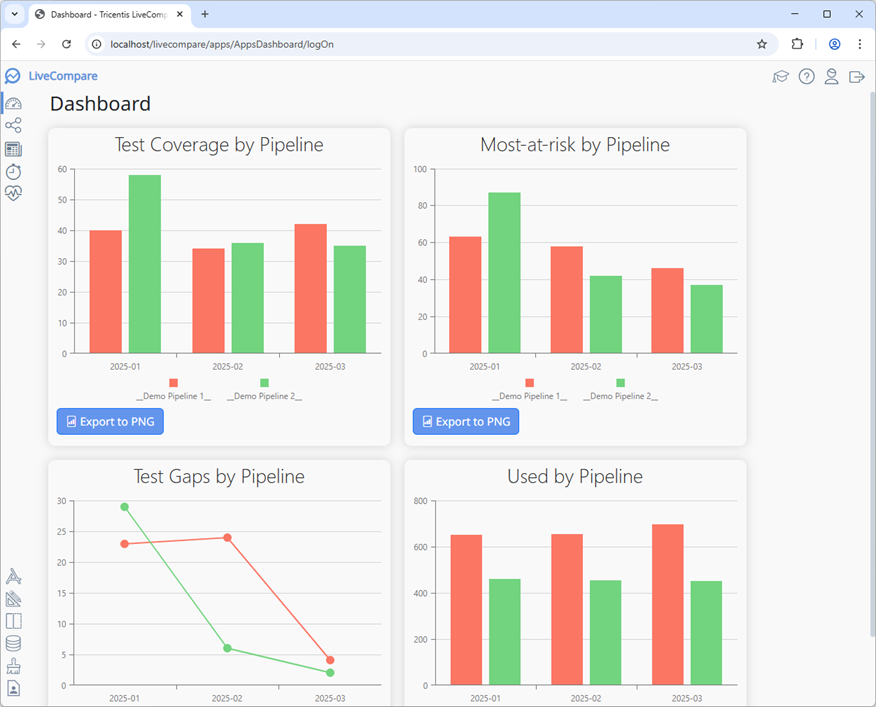Click the stopwatch timer icon in sidebar

pos(13,170)
